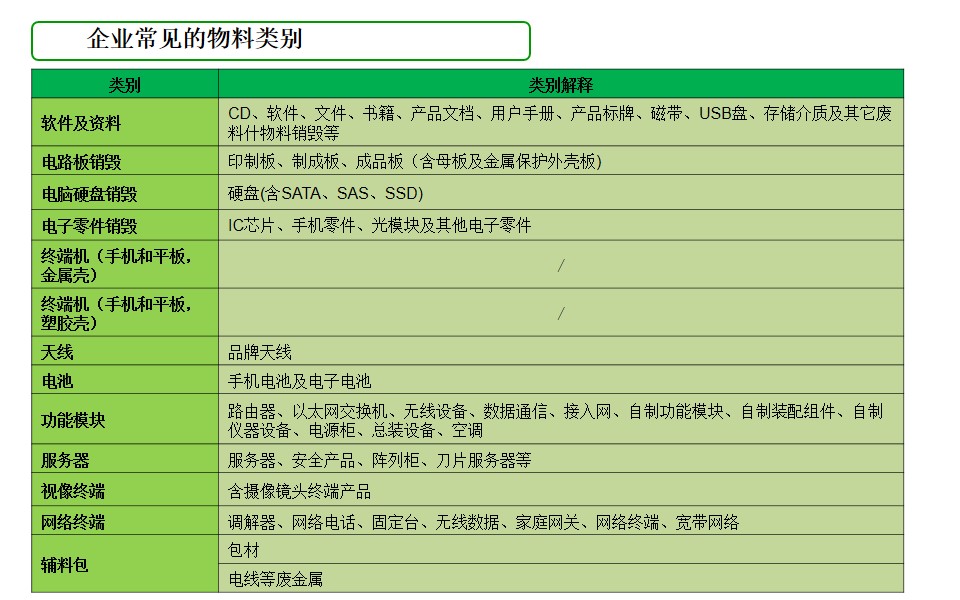Click the '硬盘(含SATA、SAS、SSD)' cell
960x600 pixels.
coord(561,193)
